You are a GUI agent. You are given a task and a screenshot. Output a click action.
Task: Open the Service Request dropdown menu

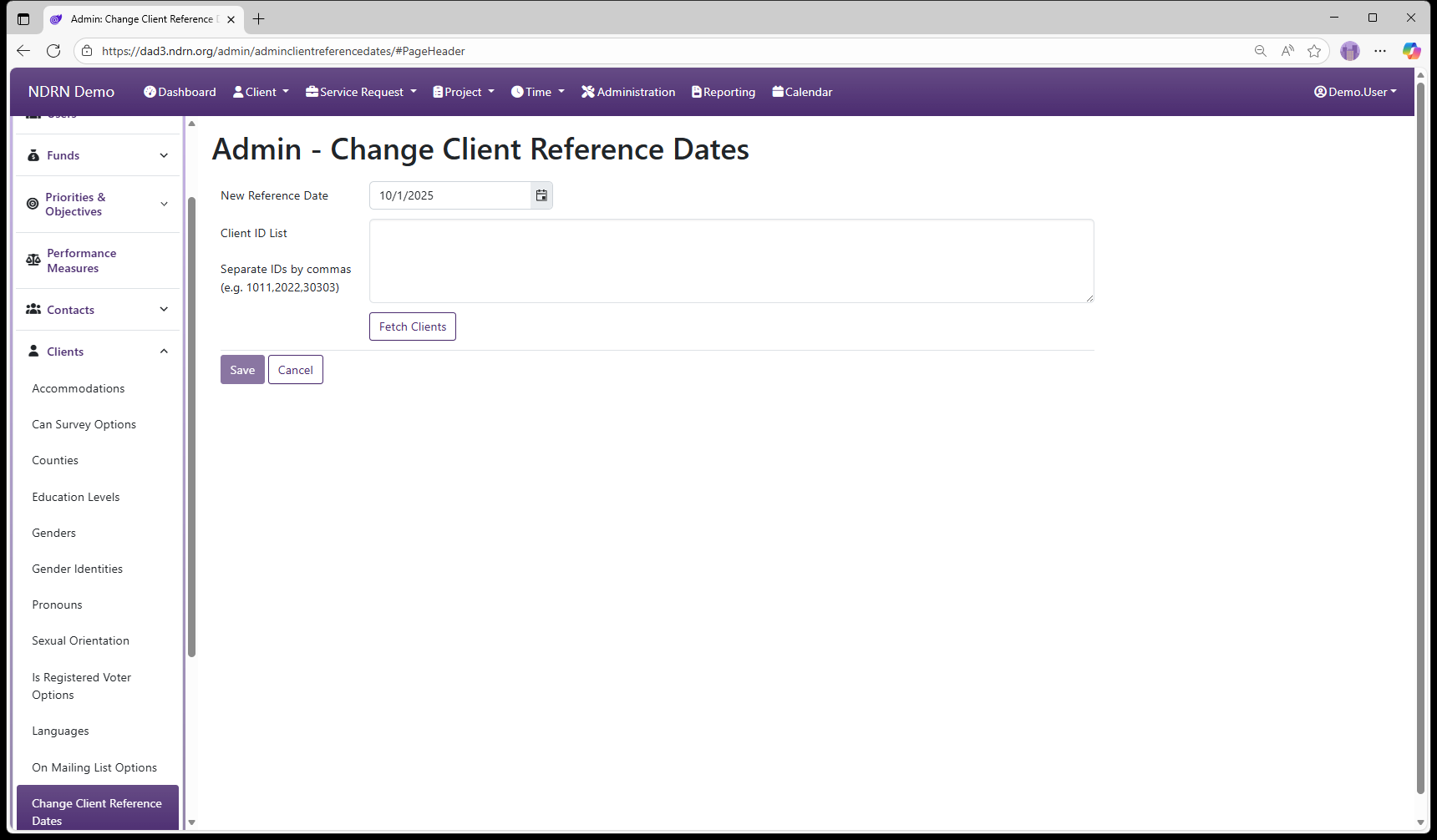pos(361,92)
